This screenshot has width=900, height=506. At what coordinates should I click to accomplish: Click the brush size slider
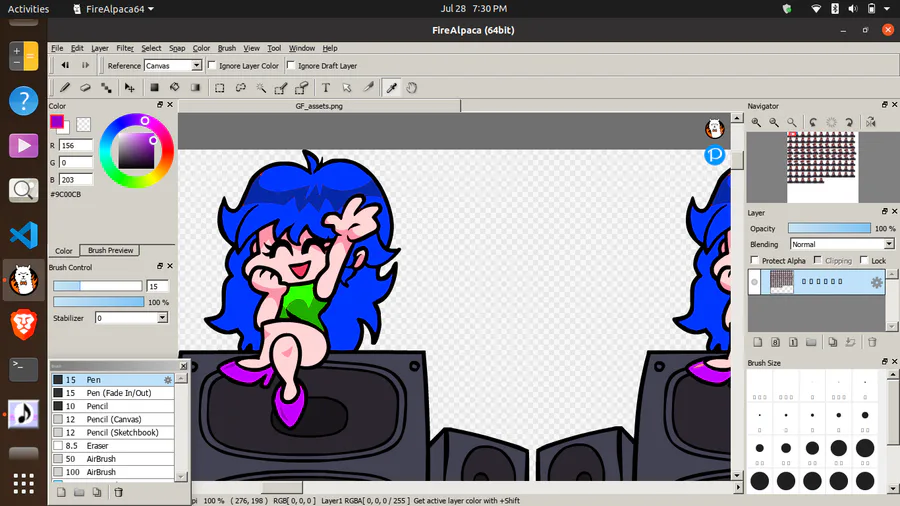98,286
